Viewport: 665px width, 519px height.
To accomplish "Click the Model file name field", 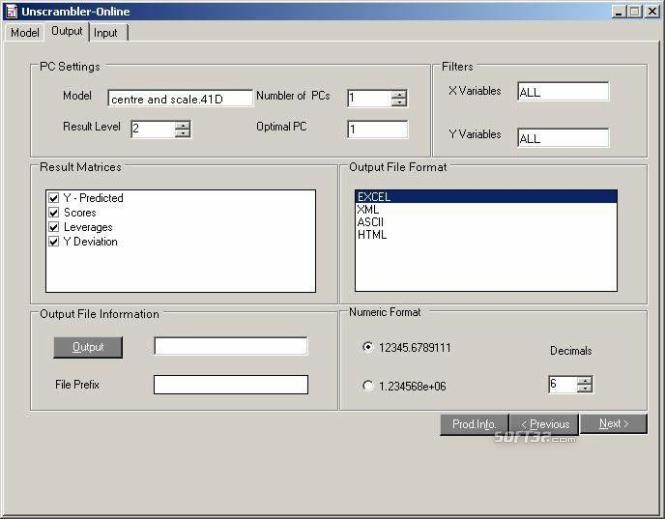I will [180, 99].
